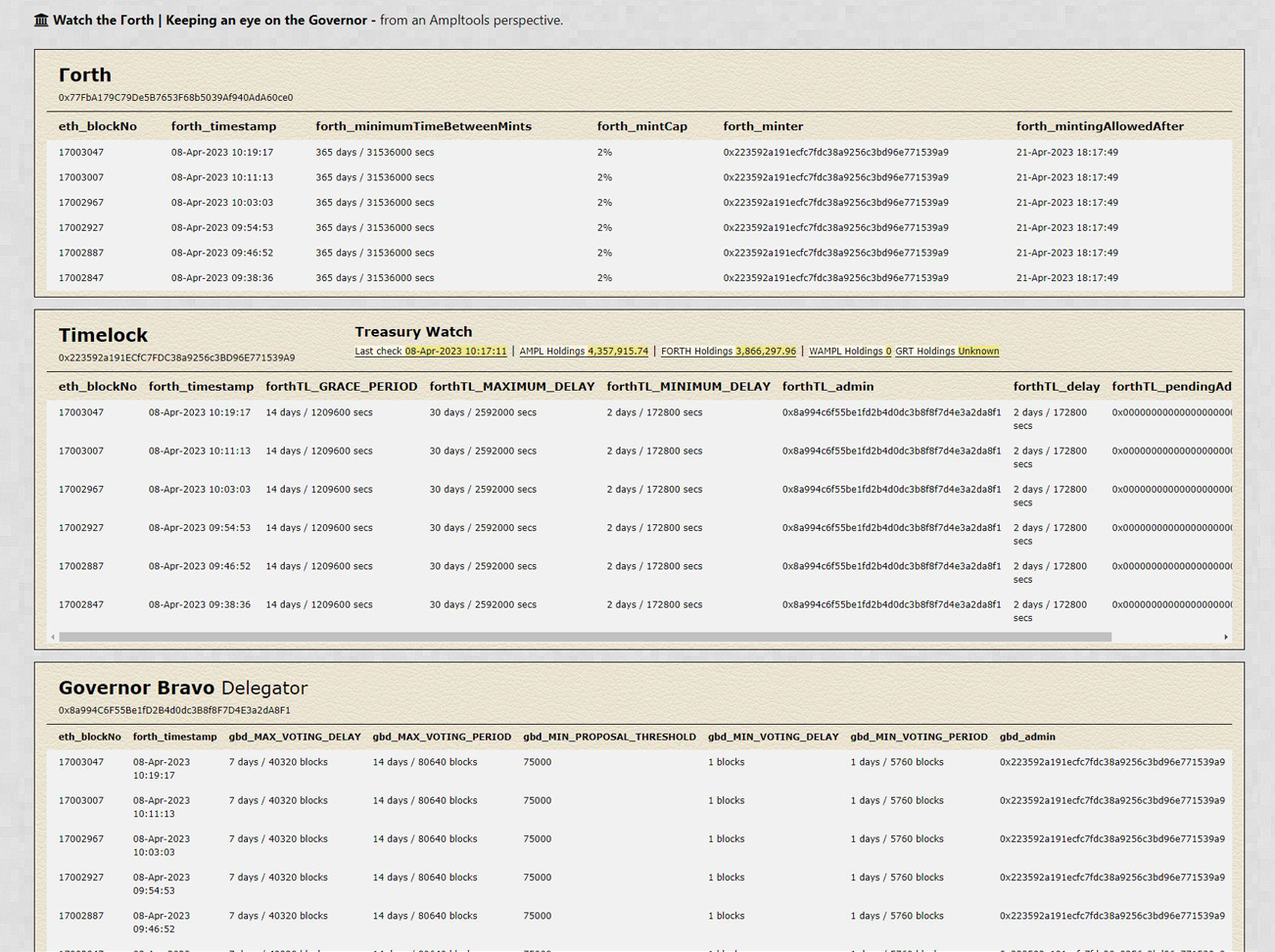Click the bank building icon in header

pos(41,21)
